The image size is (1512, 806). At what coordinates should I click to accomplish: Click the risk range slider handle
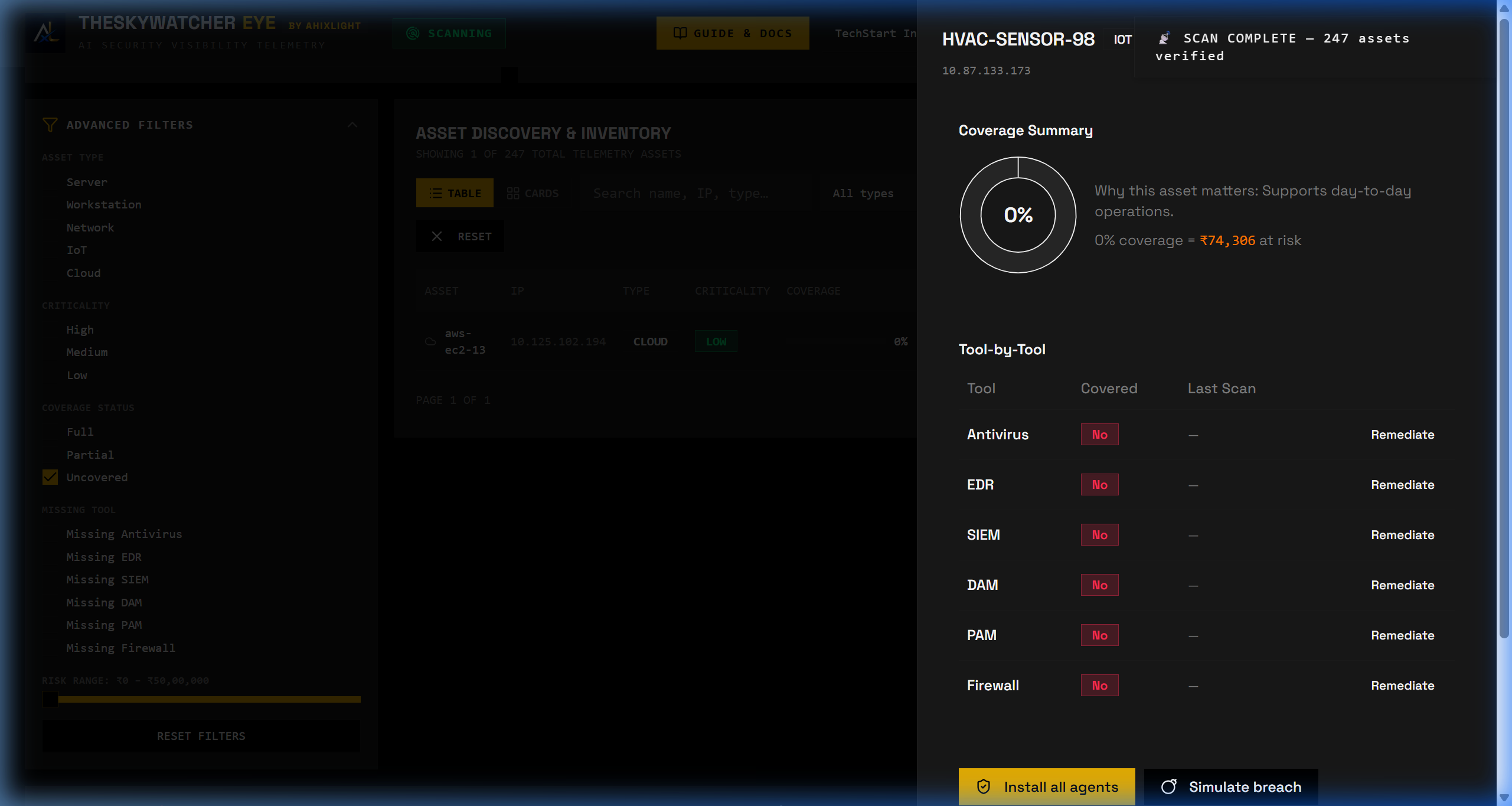point(50,699)
